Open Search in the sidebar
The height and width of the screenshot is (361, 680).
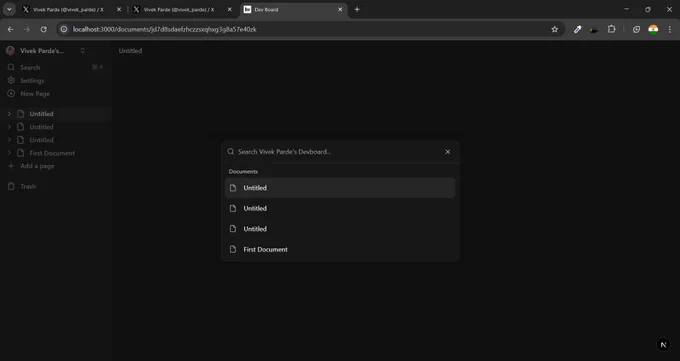[x=56, y=67]
